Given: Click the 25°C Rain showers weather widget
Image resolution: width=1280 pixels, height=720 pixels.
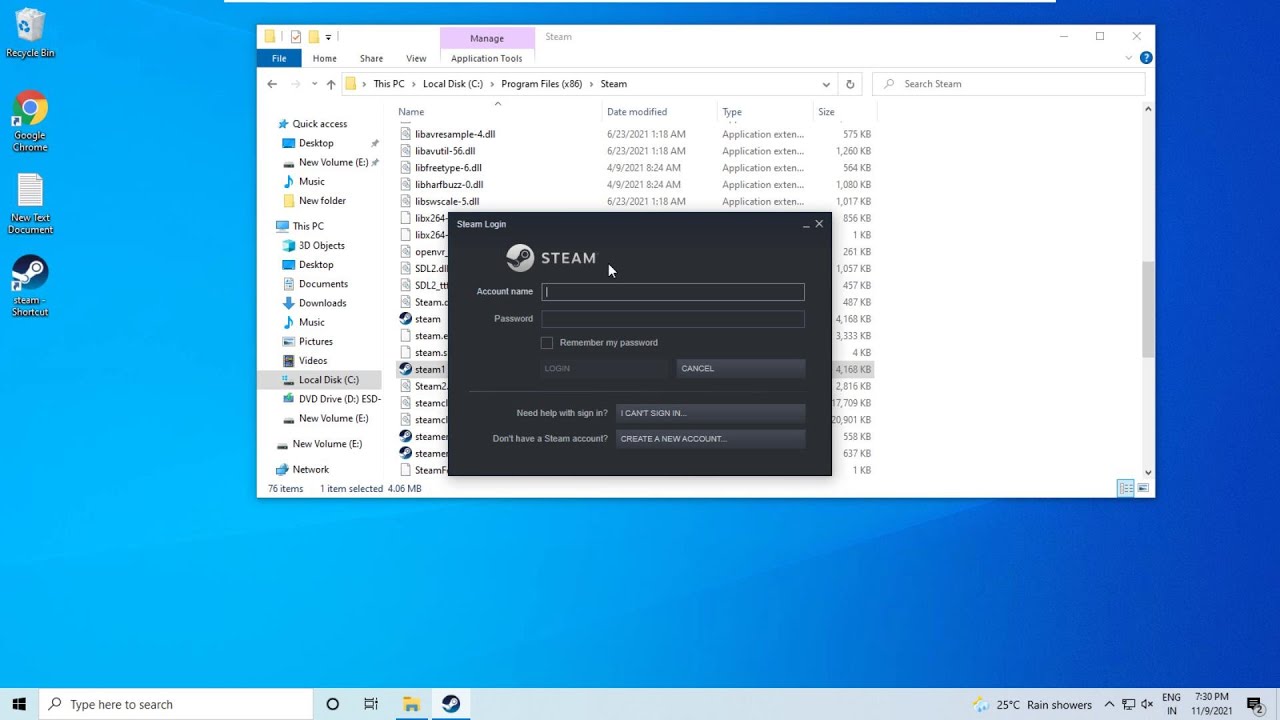Looking at the screenshot, I should pos(1022,704).
